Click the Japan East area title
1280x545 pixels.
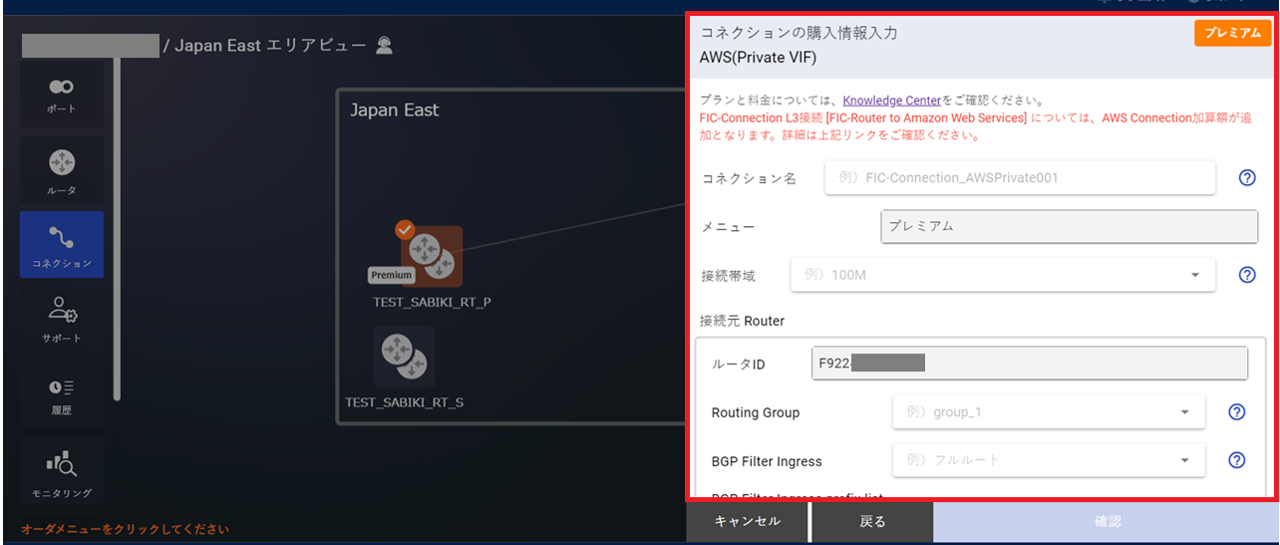click(x=394, y=110)
